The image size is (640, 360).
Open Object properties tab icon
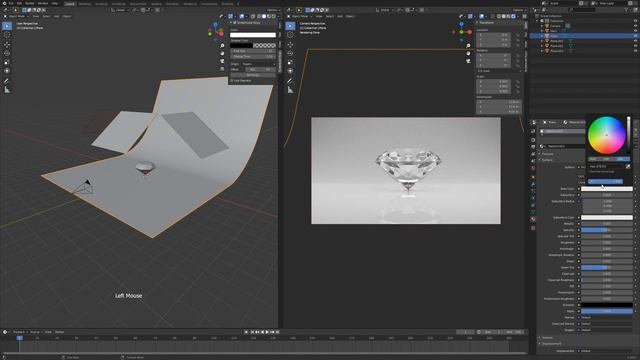pos(533,177)
